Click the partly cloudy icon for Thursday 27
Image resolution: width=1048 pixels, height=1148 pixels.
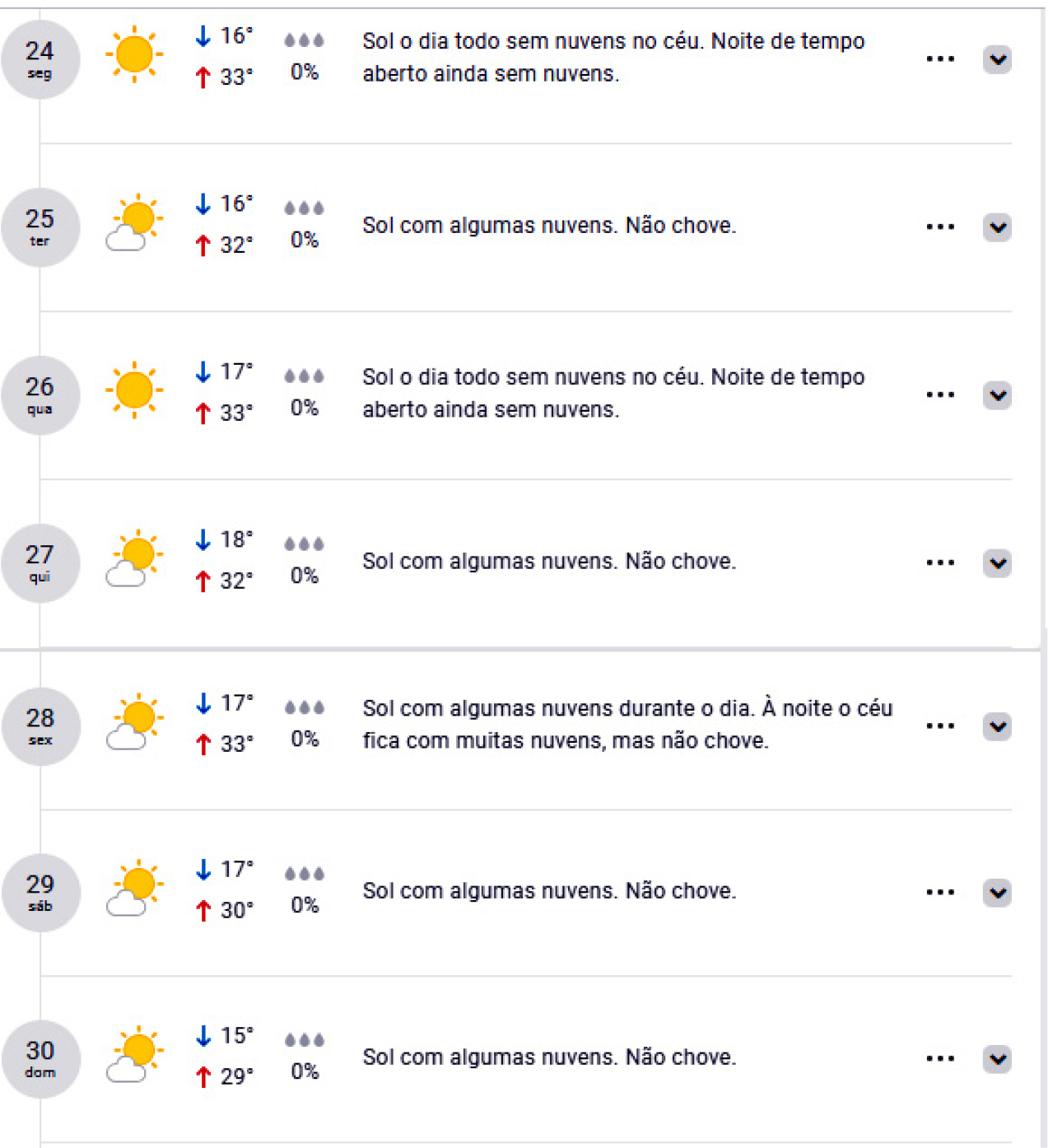coord(134,558)
